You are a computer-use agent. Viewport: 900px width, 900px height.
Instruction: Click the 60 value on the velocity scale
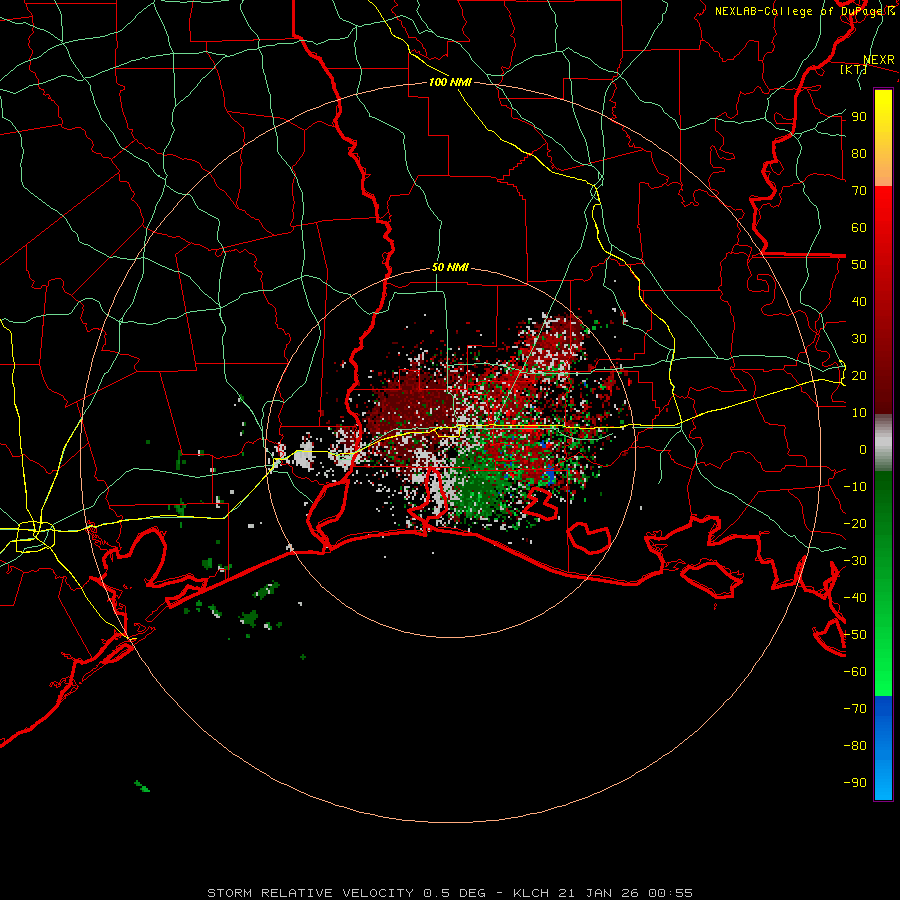[859, 228]
